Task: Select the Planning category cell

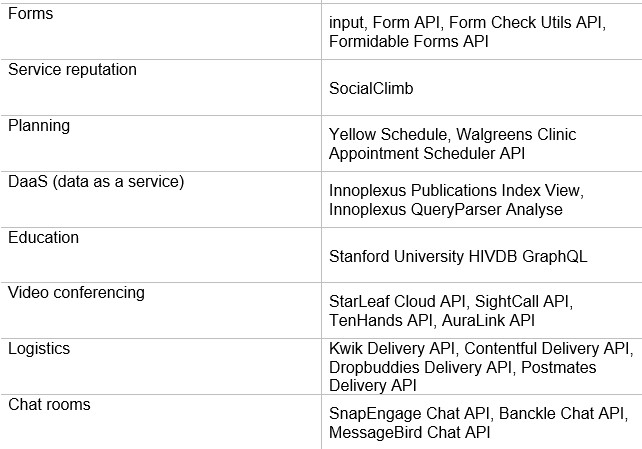Action: (39, 126)
